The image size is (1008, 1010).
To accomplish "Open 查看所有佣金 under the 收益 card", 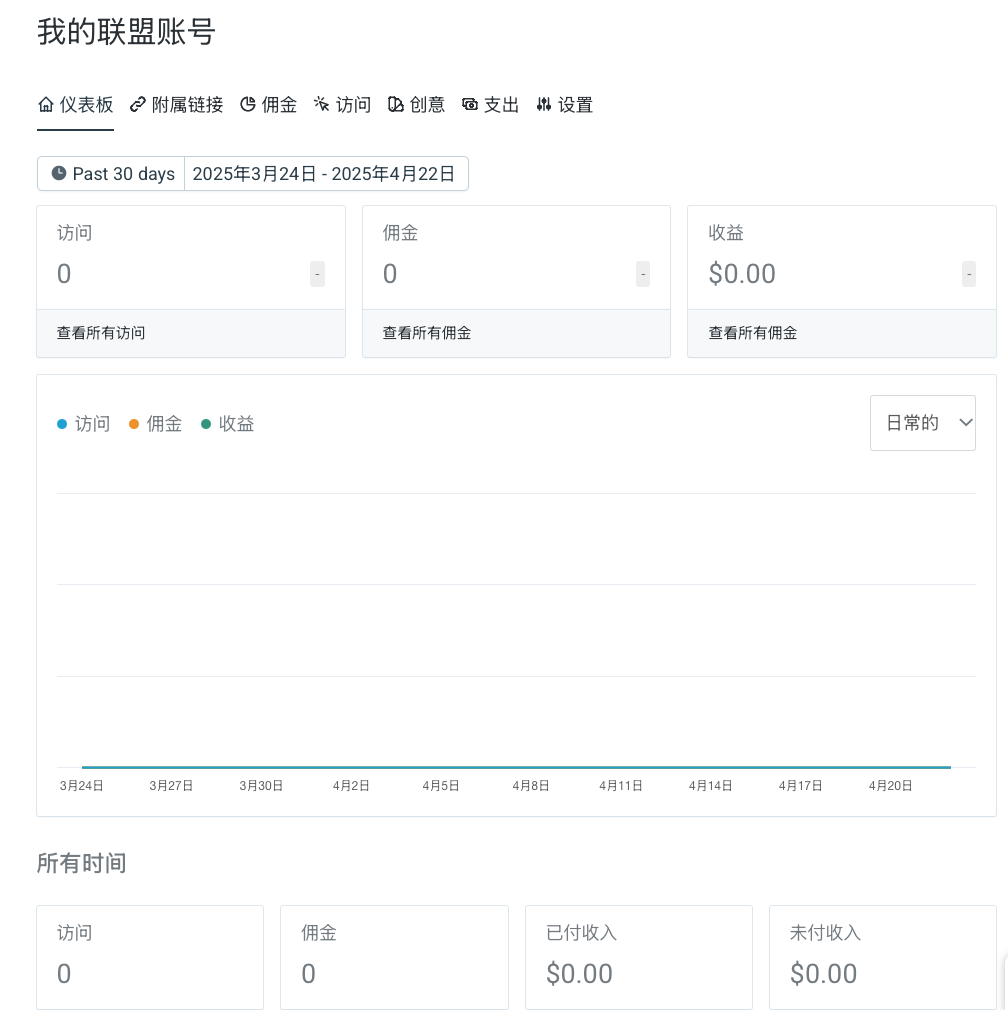I will (753, 333).
